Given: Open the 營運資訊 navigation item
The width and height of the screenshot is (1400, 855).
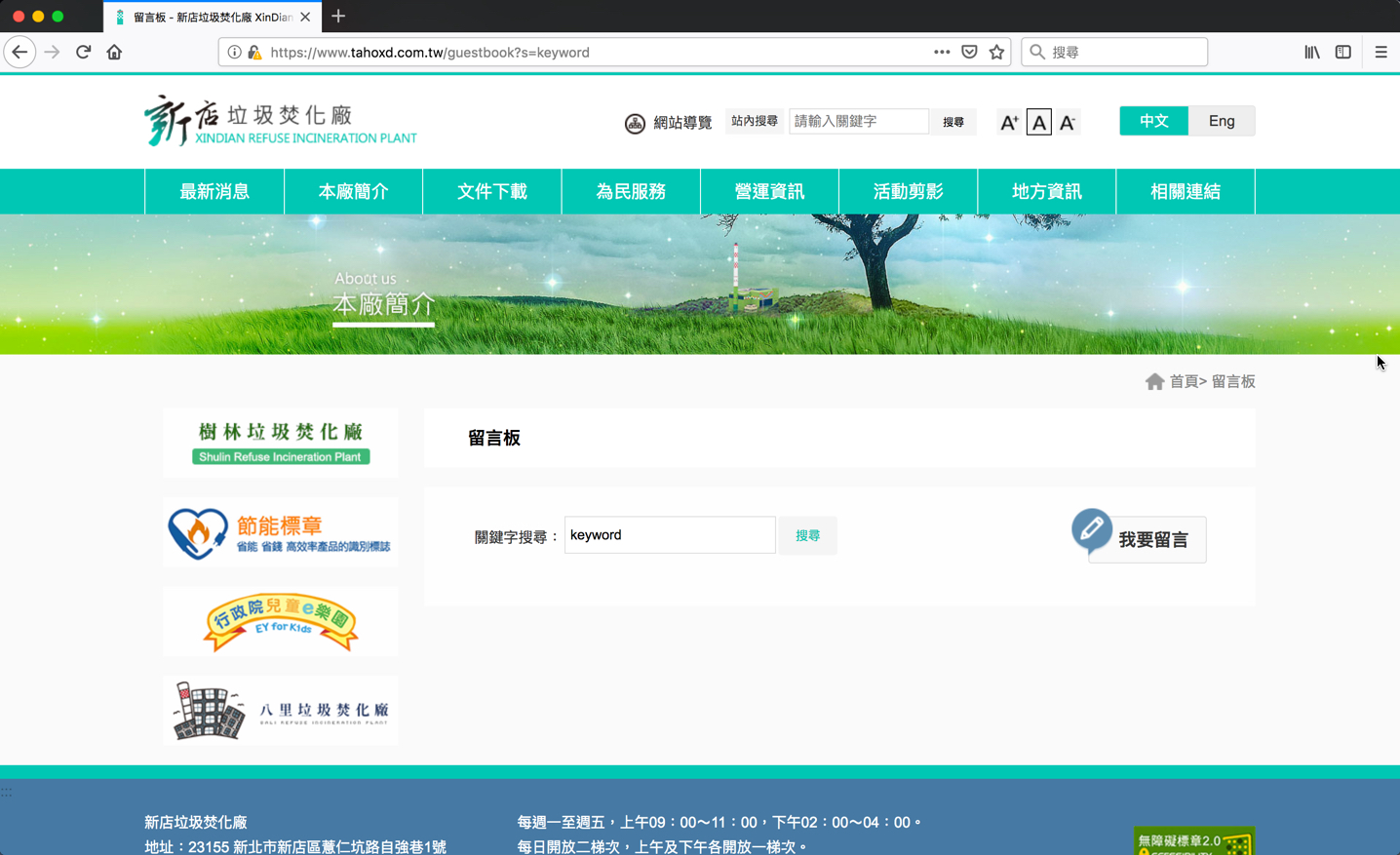Looking at the screenshot, I should pos(769,191).
